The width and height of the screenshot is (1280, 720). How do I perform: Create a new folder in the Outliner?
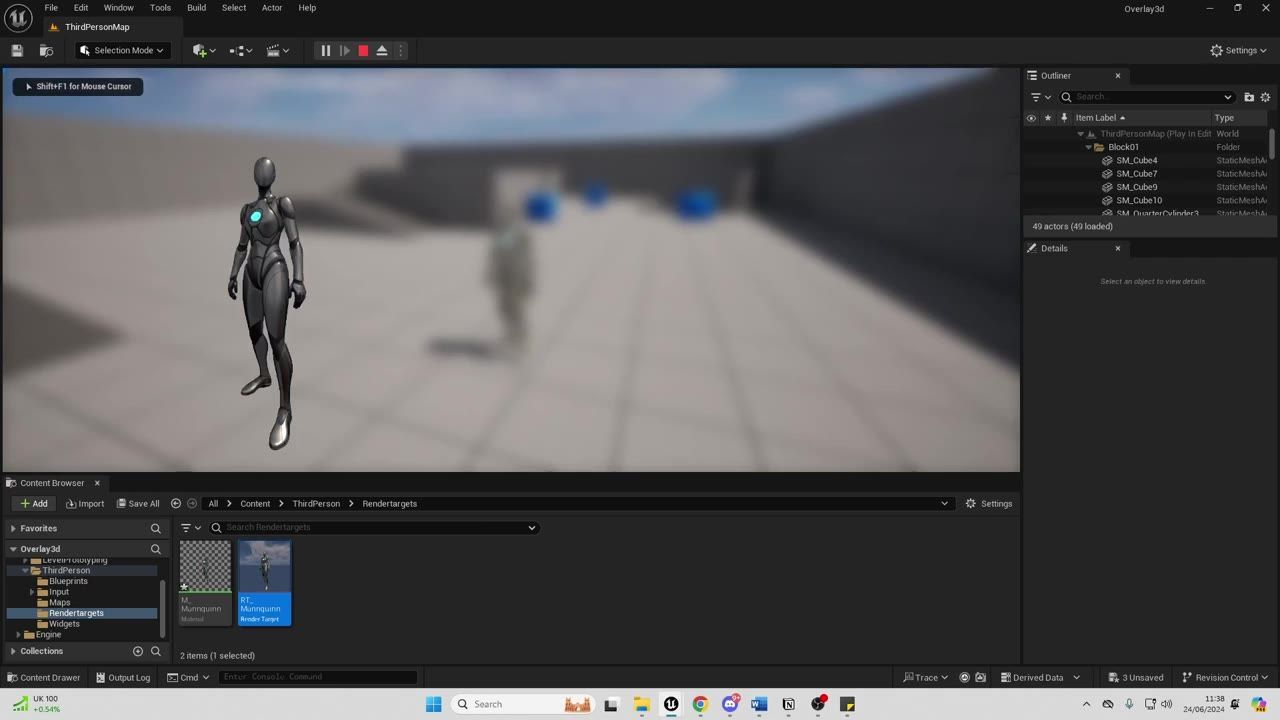click(1249, 97)
